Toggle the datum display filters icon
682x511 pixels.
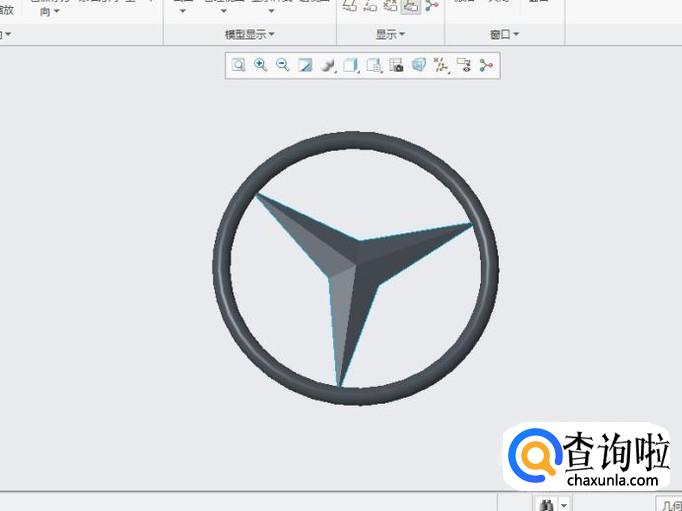pos(440,66)
